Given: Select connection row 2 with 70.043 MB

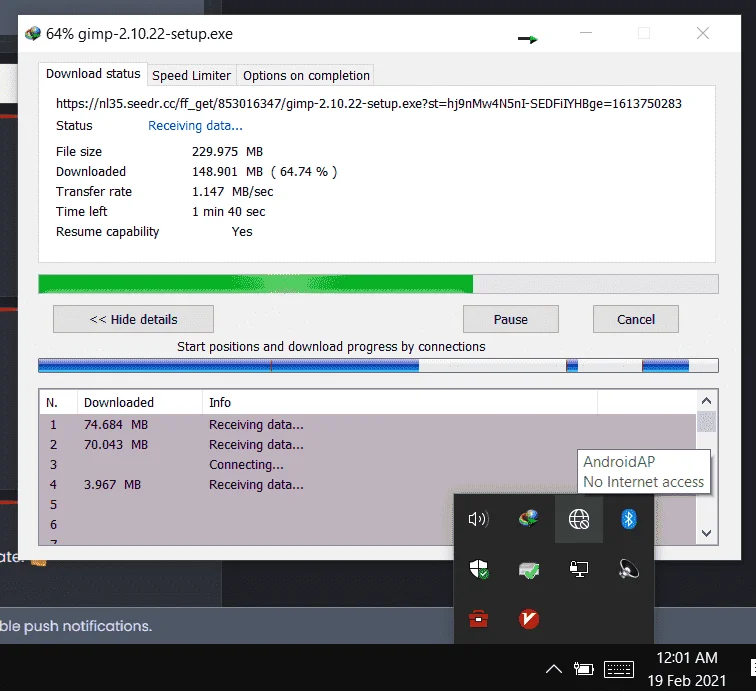Looking at the screenshot, I should [367, 445].
